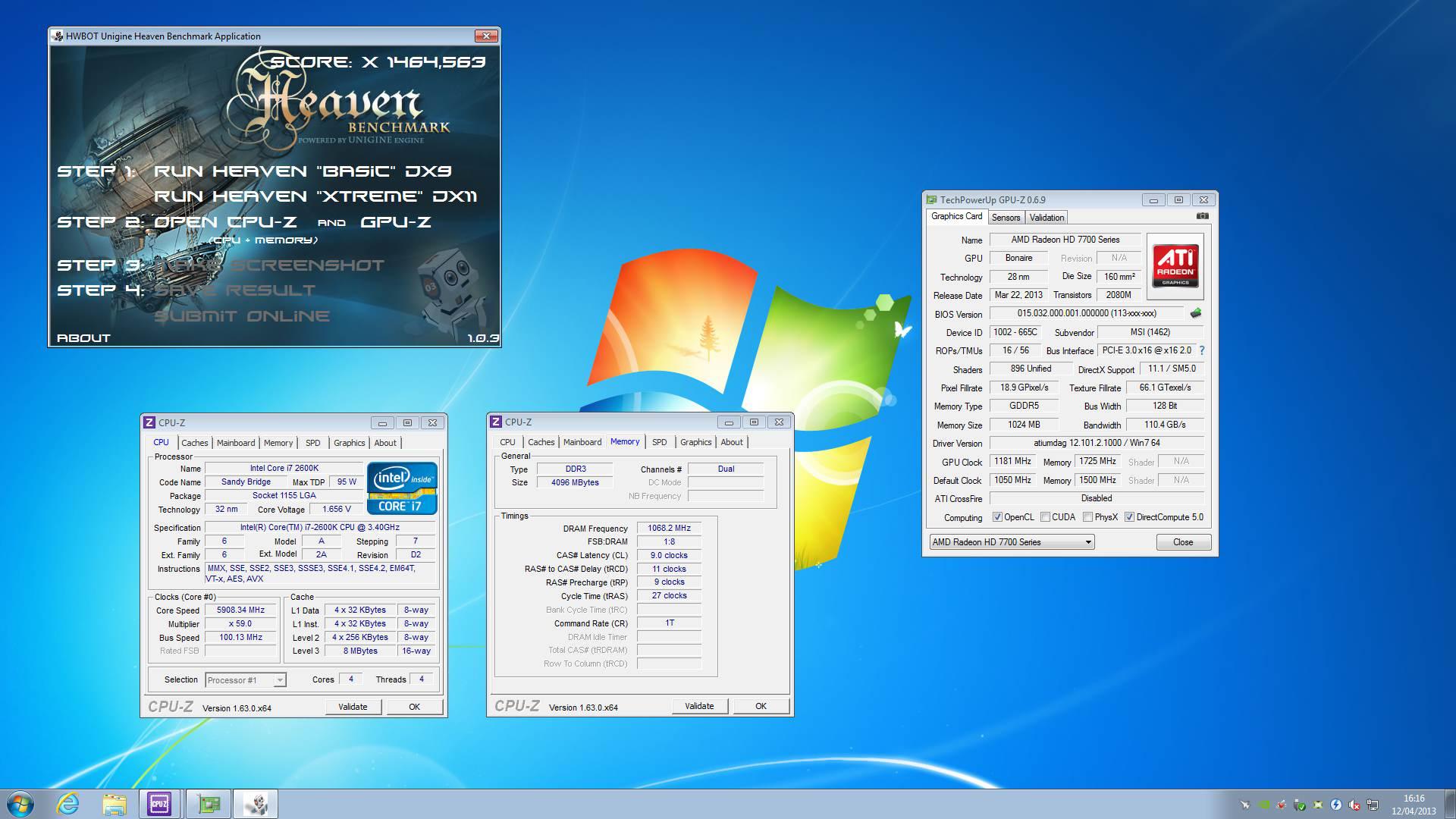Select the Graphics Card tab in GPU-Z
The width and height of the screenshot is (1456, 819).
pos(956,216)
